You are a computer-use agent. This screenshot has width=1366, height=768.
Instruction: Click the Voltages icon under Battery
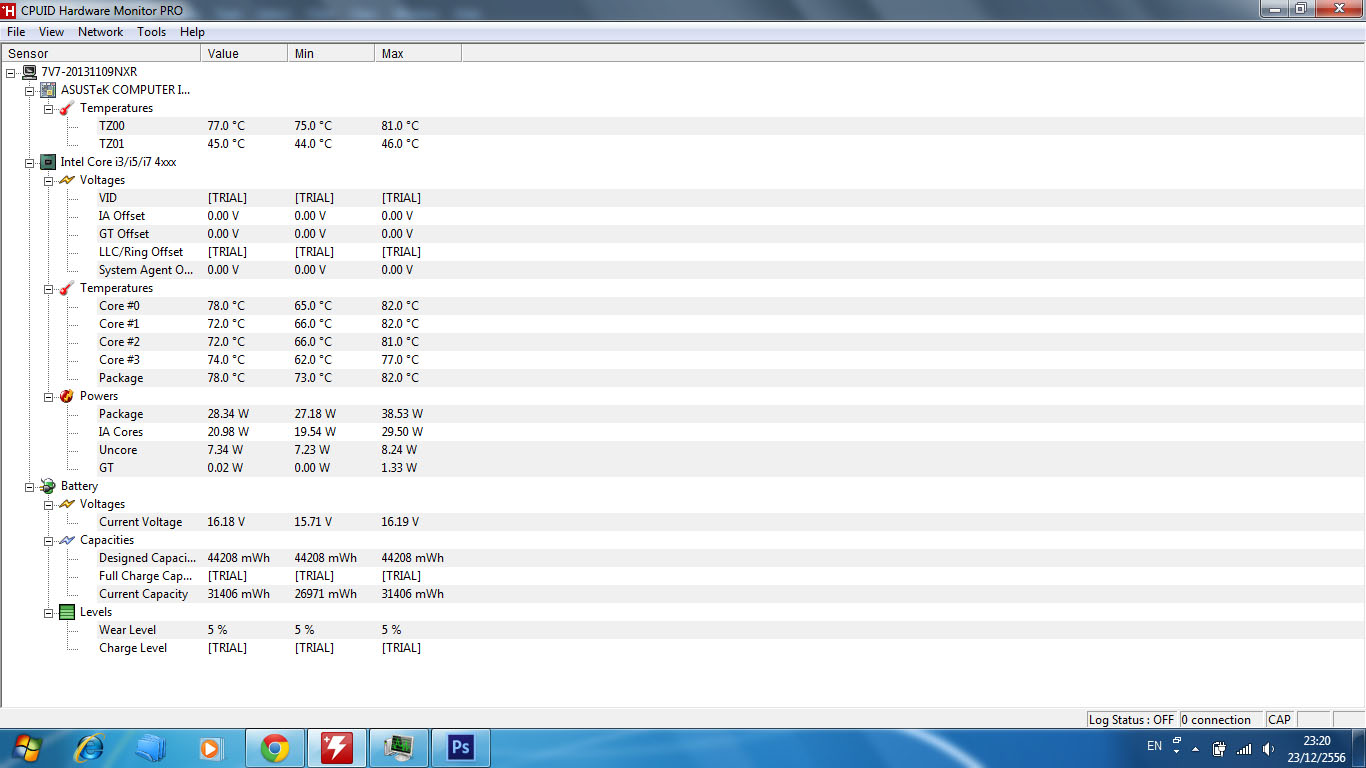67,504
